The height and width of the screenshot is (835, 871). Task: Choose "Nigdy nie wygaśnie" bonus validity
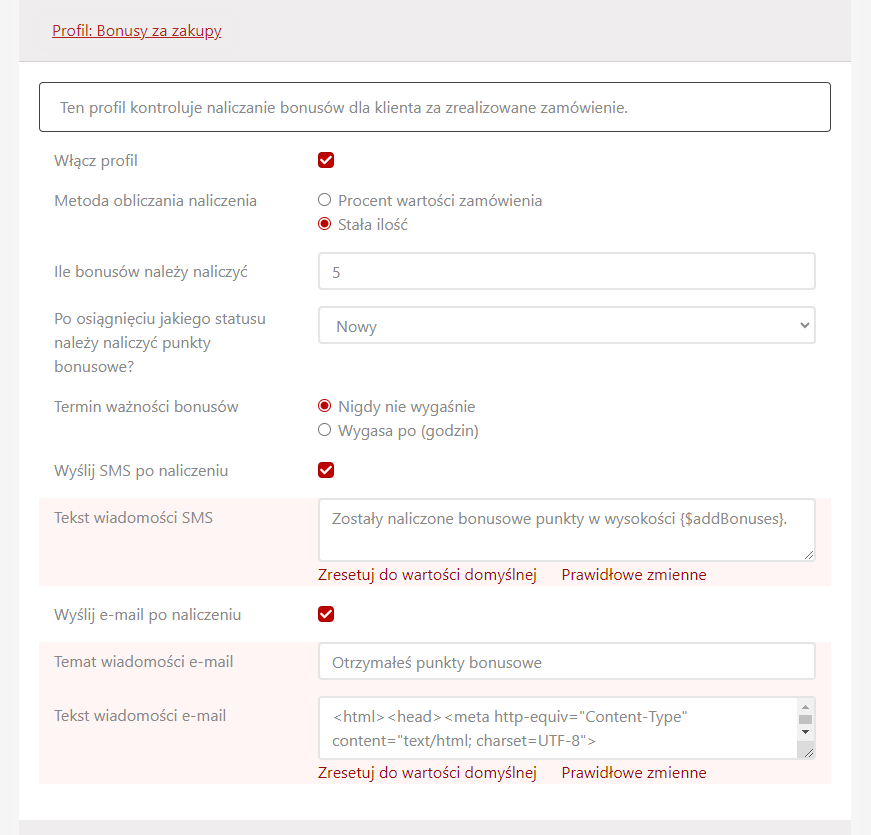324,406
